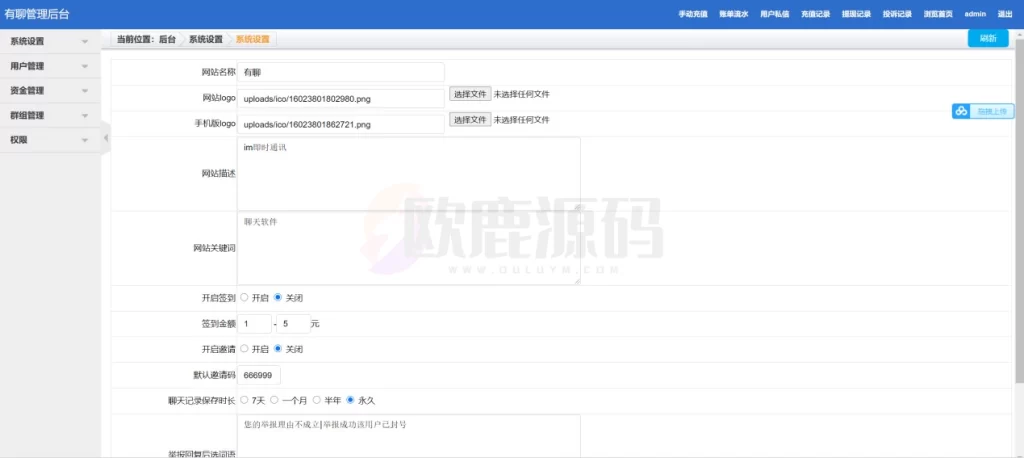
Task: Open 浏览首页 in the top navigation
Action: coord(938,14)
